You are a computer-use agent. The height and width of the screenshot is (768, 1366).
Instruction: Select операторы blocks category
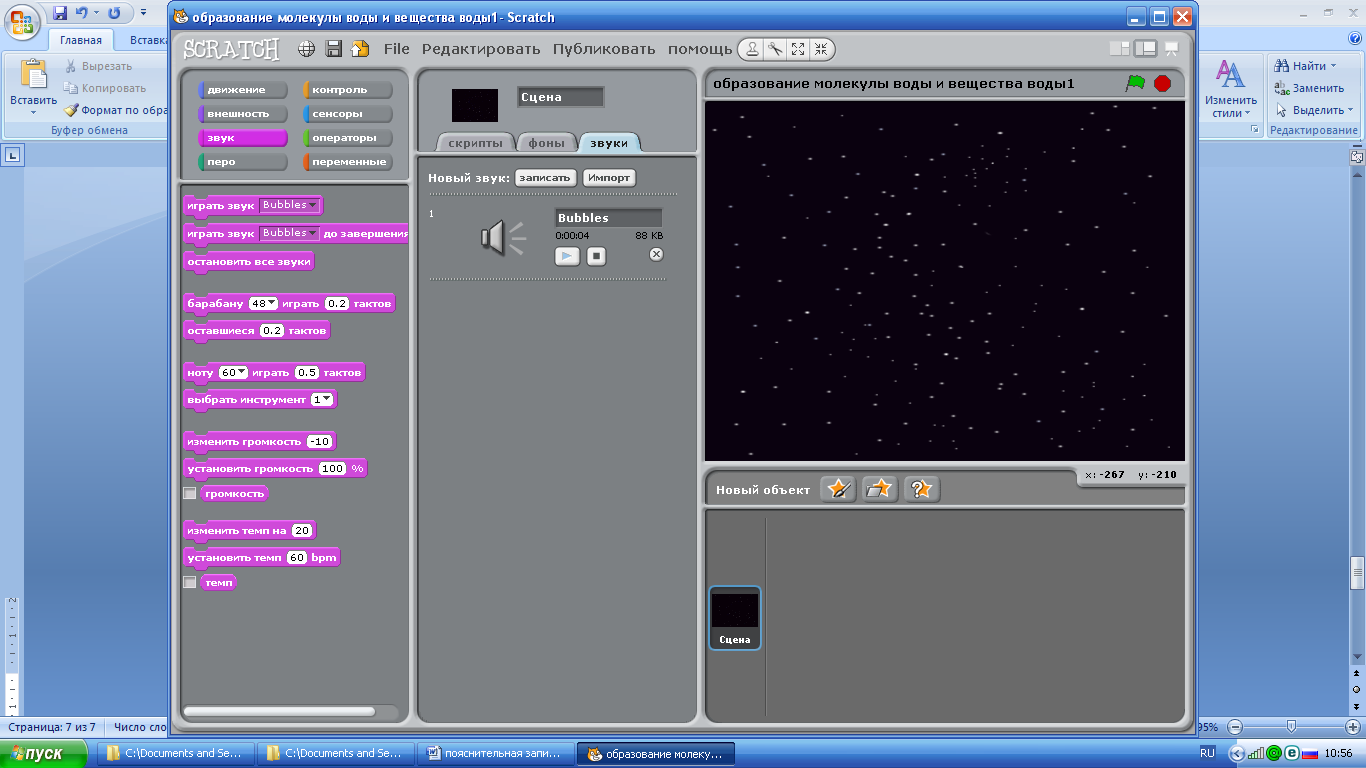(x=348, y=138)
